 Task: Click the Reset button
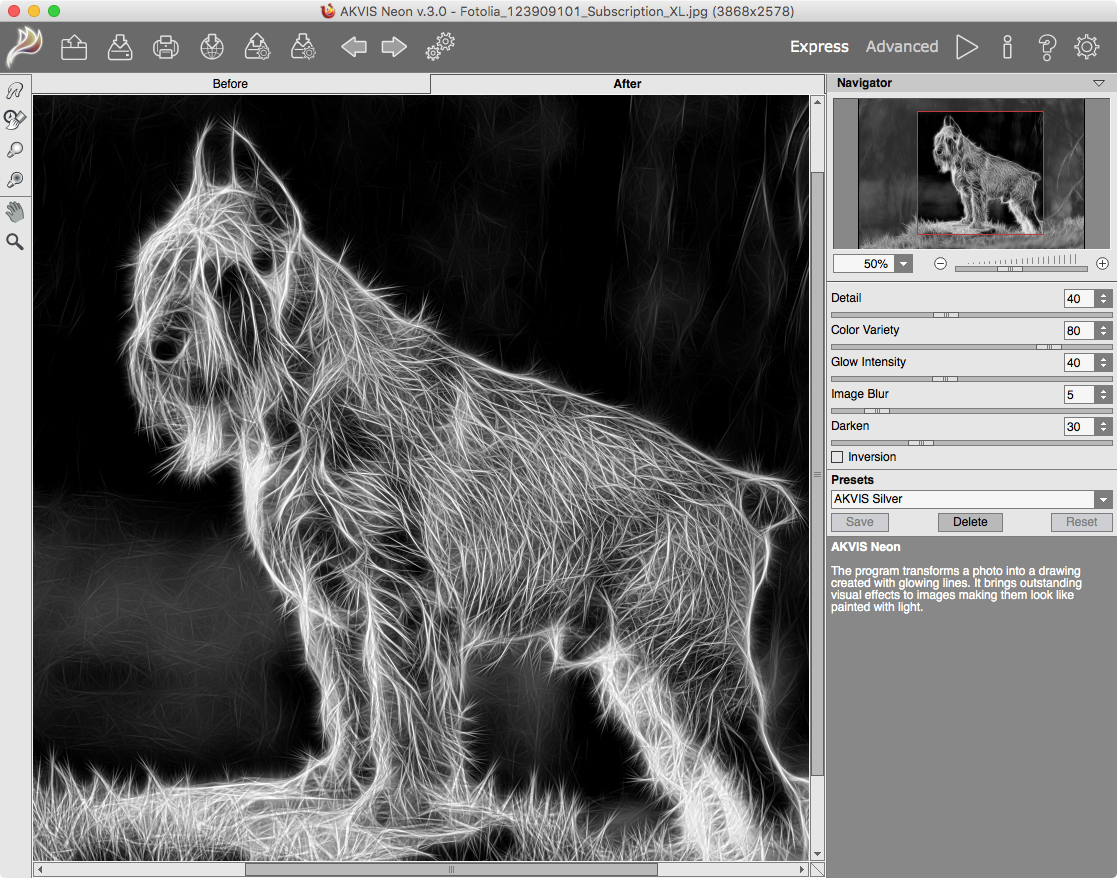1081,522
